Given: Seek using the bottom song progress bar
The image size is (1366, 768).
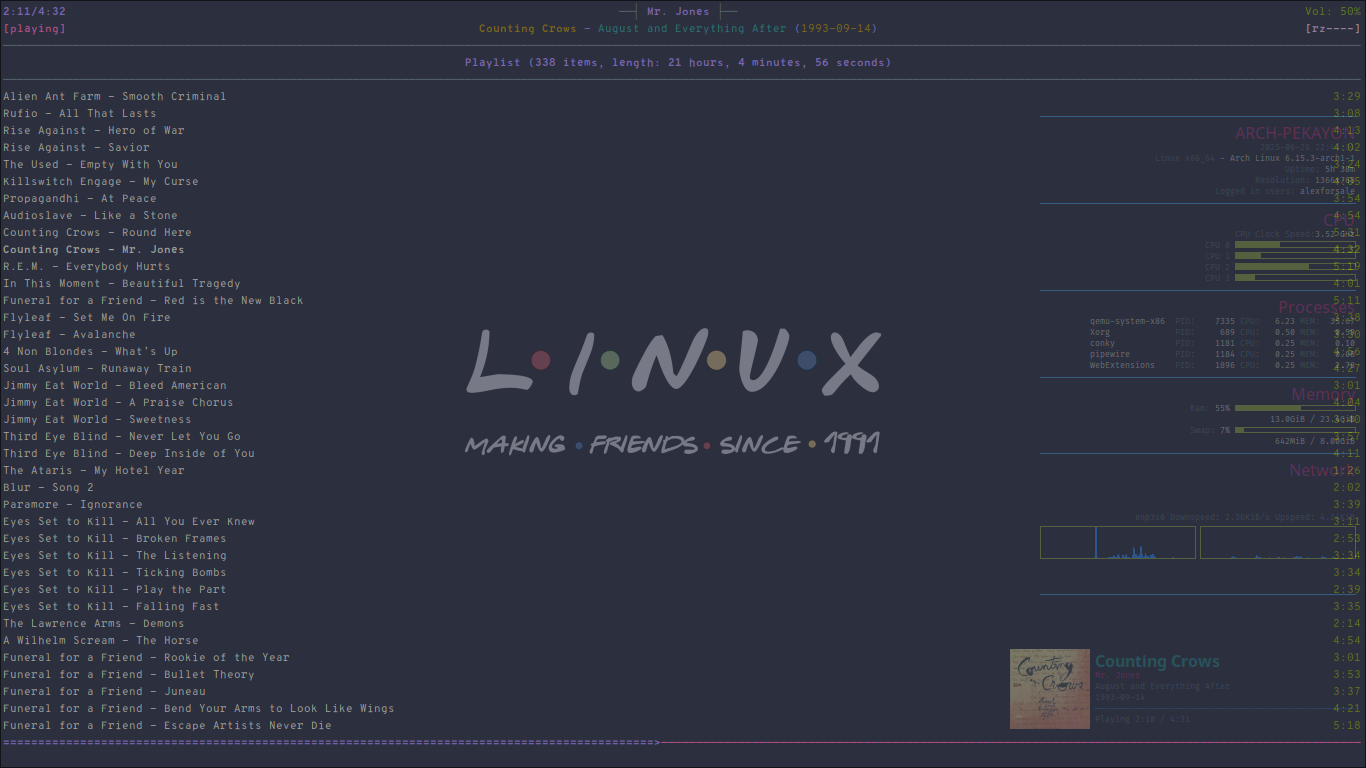Looking at the screenshot, I should tap(682, 743).
